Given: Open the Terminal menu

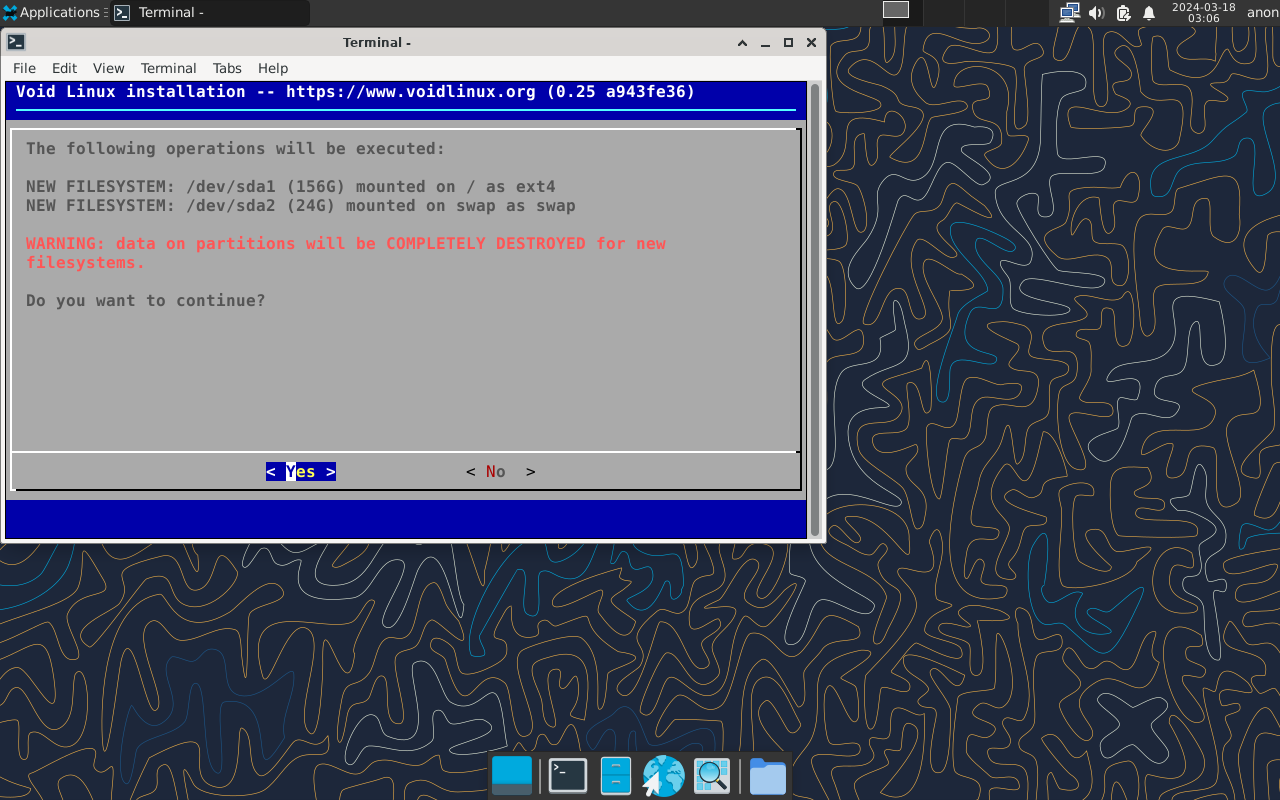Looking at the screenshot, I should tap(168, 68).
